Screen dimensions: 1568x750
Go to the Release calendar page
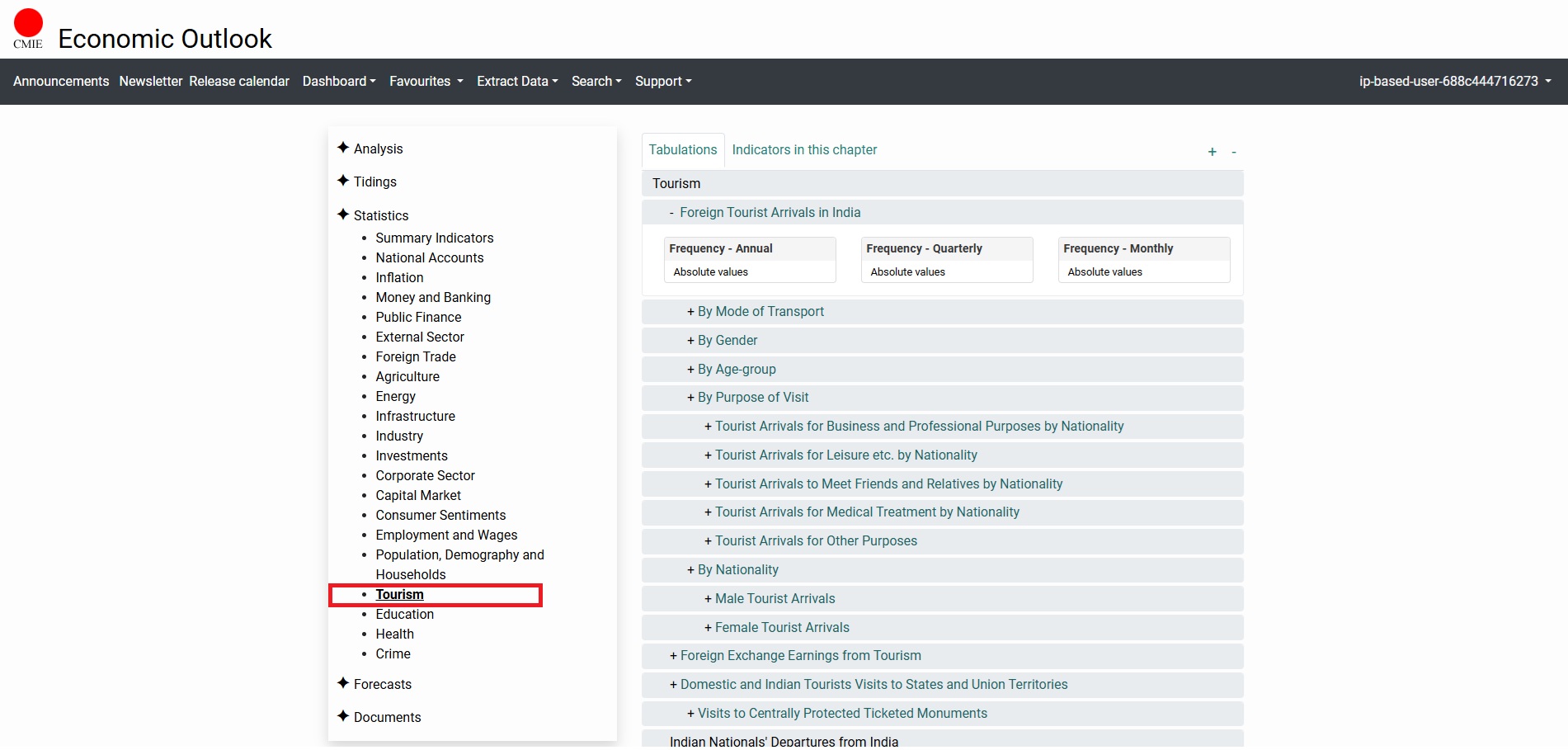click(238, 81)
